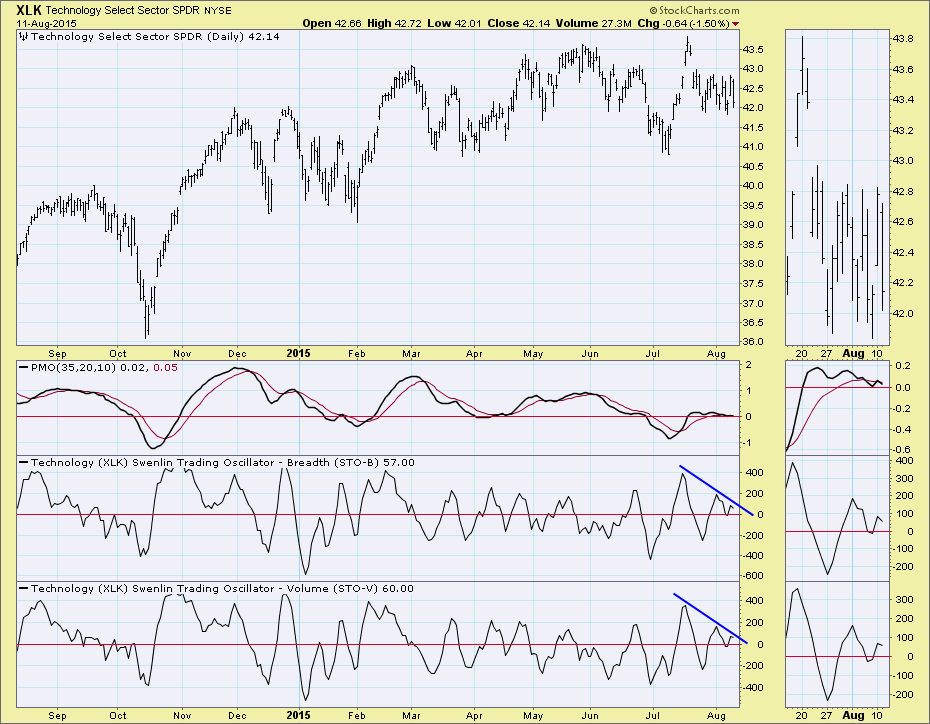Screen dimensions: 930x724
Task: Click the Swenlin Trading Oscillator Breadth (STO-B) legend
Action: click(x=222, y=463)
